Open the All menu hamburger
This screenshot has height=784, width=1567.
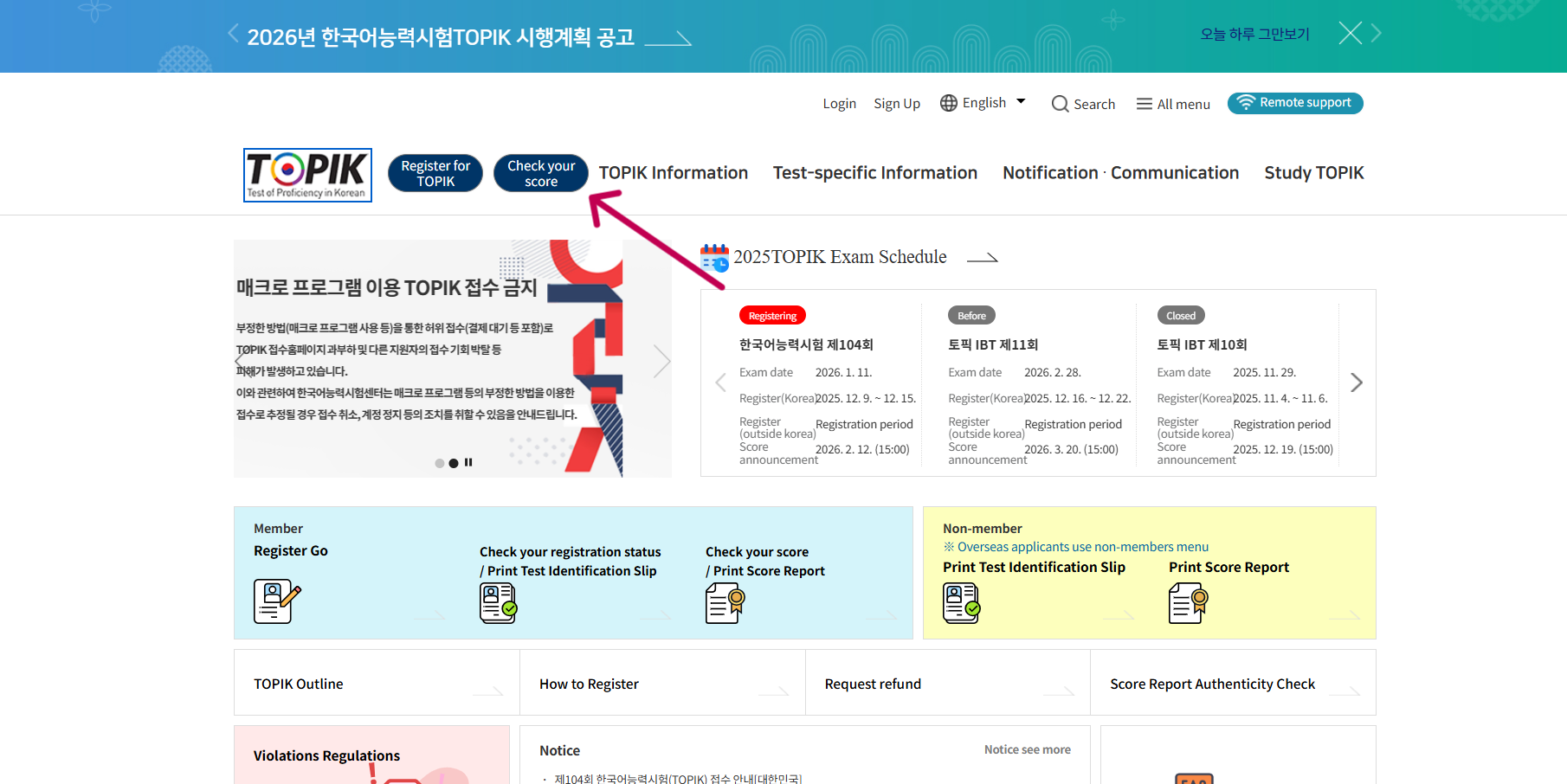click(1173, 104)
